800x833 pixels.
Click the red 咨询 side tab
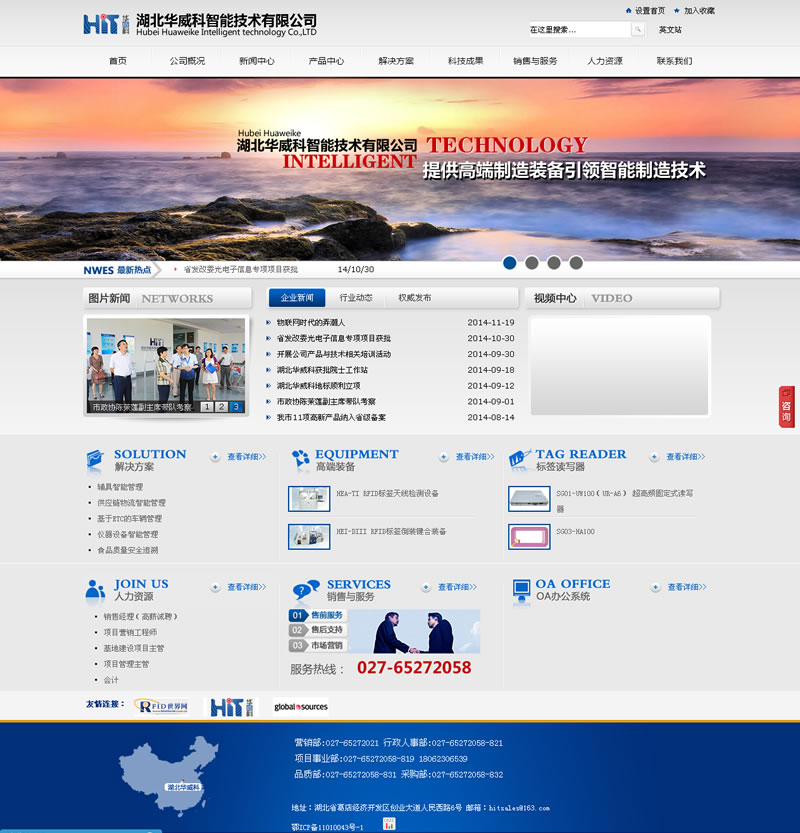click(787, 406)
